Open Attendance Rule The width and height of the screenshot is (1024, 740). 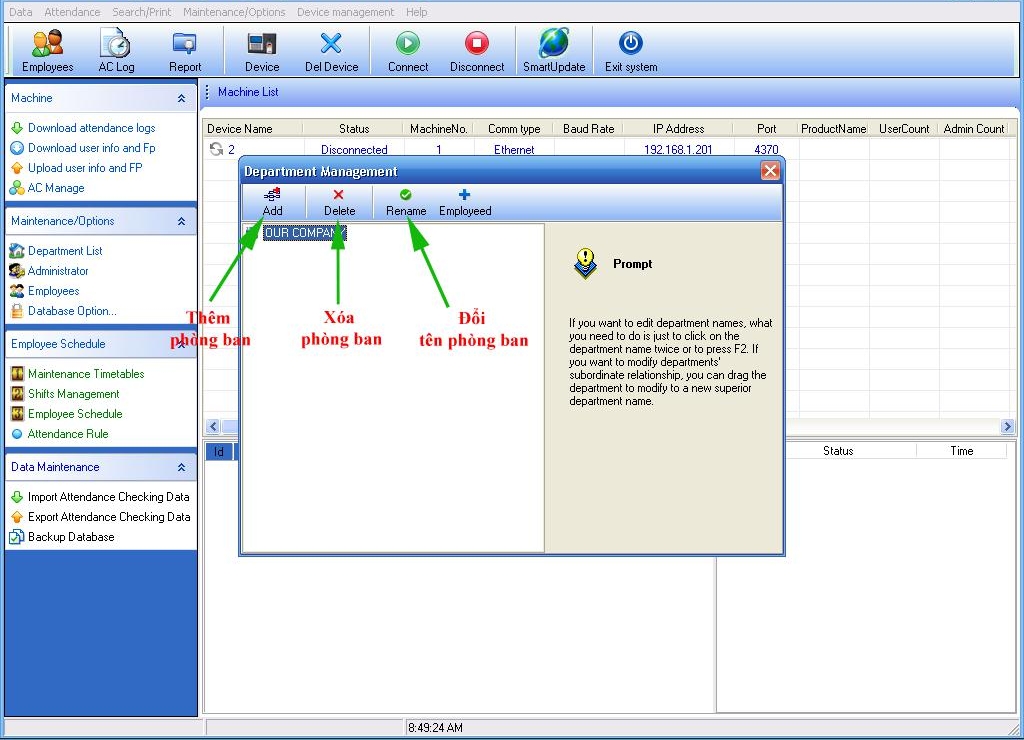67,434
